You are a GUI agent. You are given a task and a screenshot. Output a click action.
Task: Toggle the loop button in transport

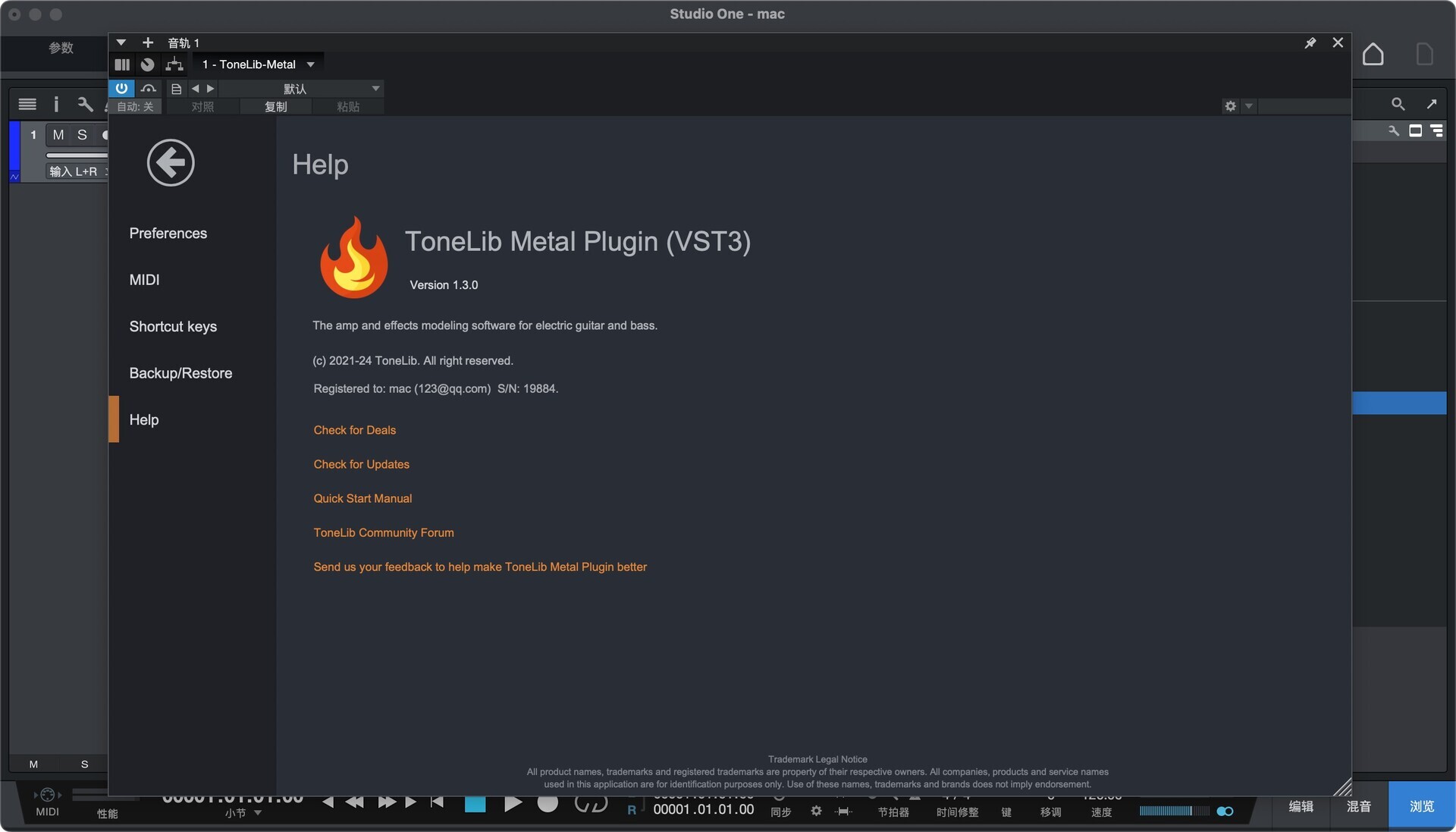pyautogui.click(x=591, y=804)
